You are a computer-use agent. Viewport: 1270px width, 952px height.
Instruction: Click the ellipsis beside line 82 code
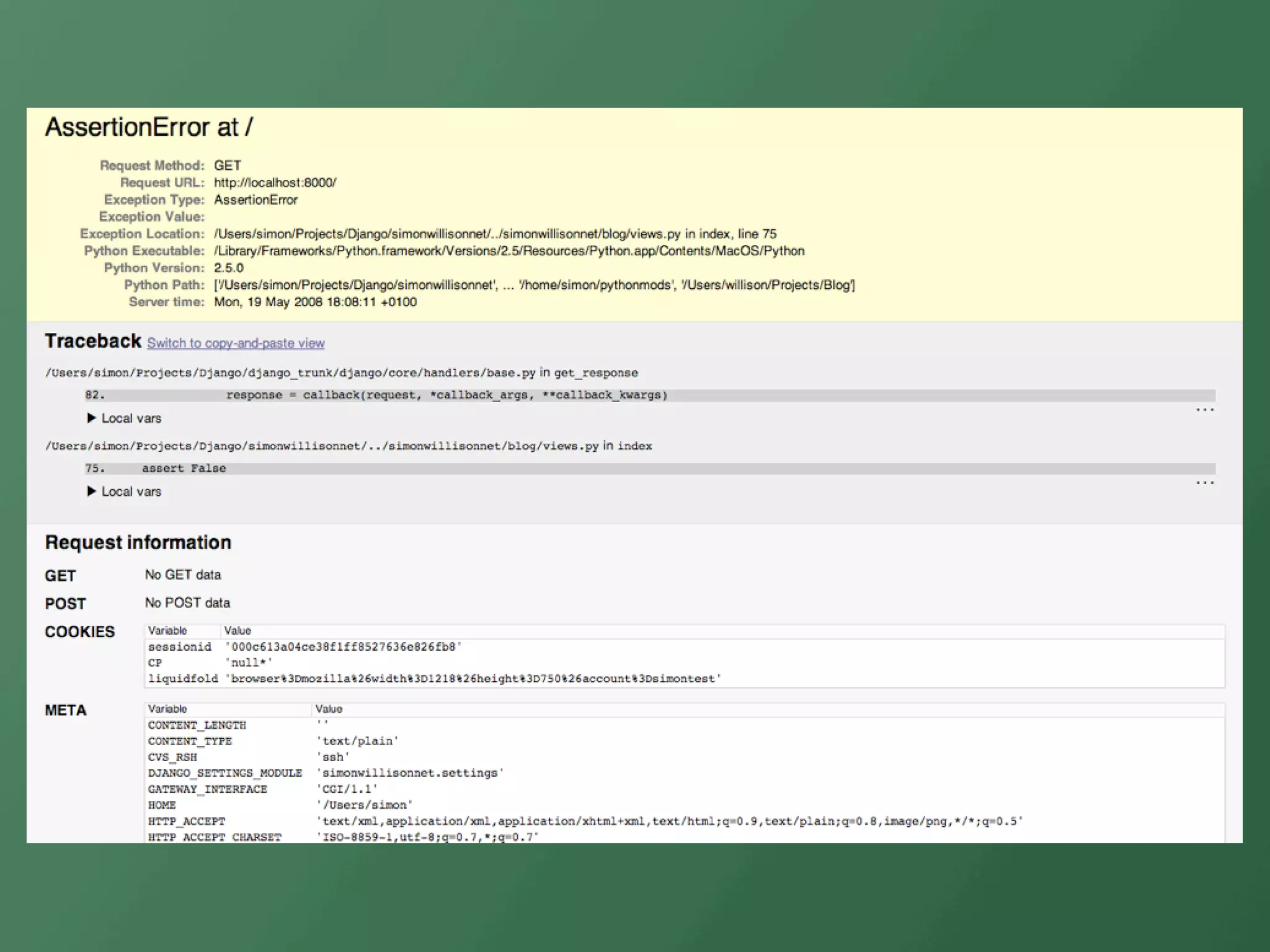(x=1204, y=410)
